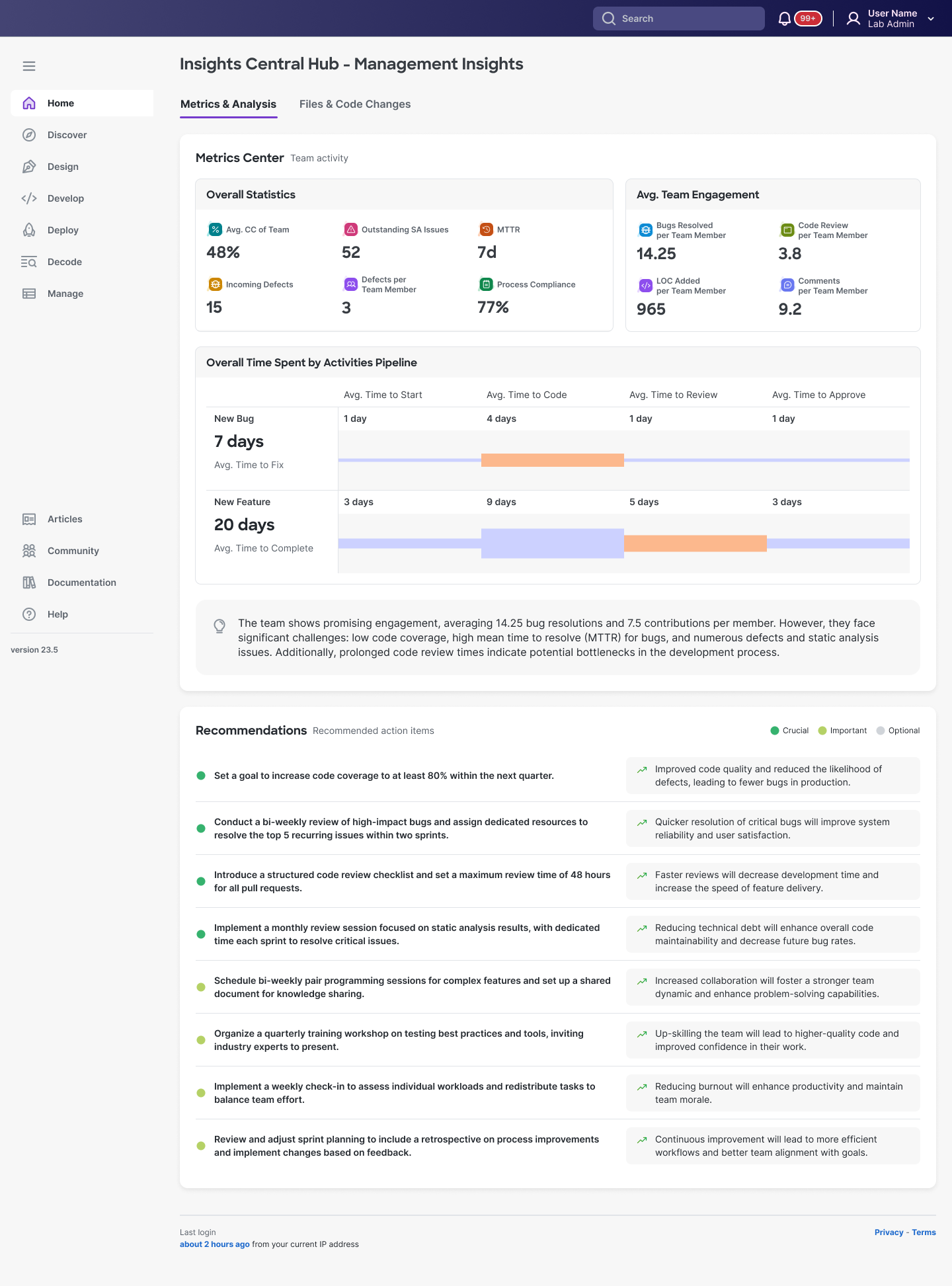Click the Defects per Team Member icon
952x1286 pixels.
pos(351,284)
